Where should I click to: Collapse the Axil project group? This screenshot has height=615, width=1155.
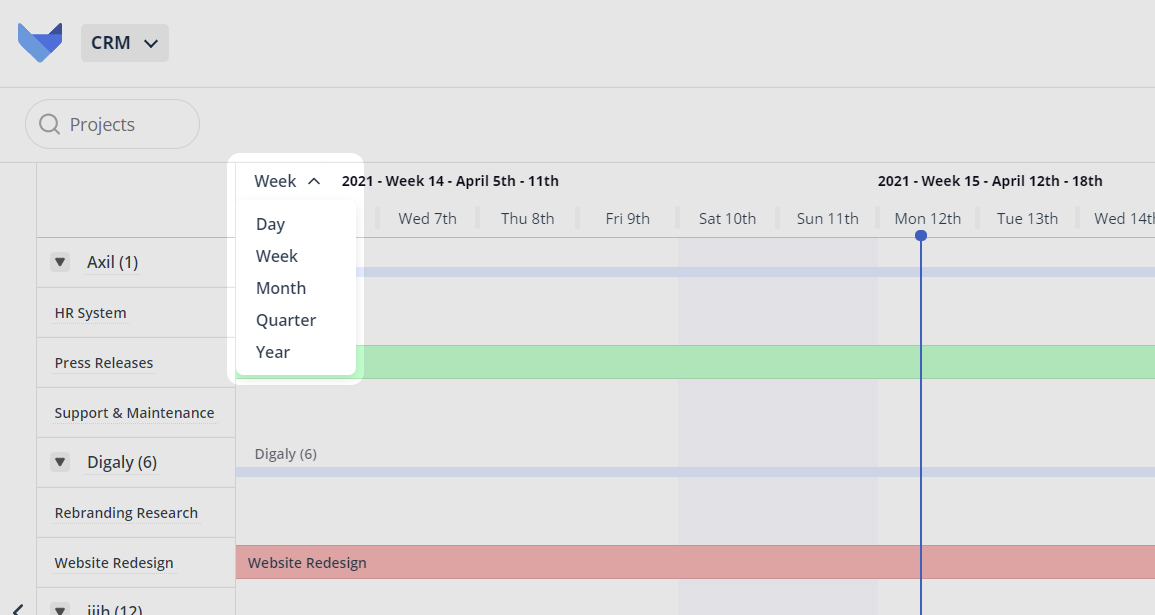click(x=61, y=263)
